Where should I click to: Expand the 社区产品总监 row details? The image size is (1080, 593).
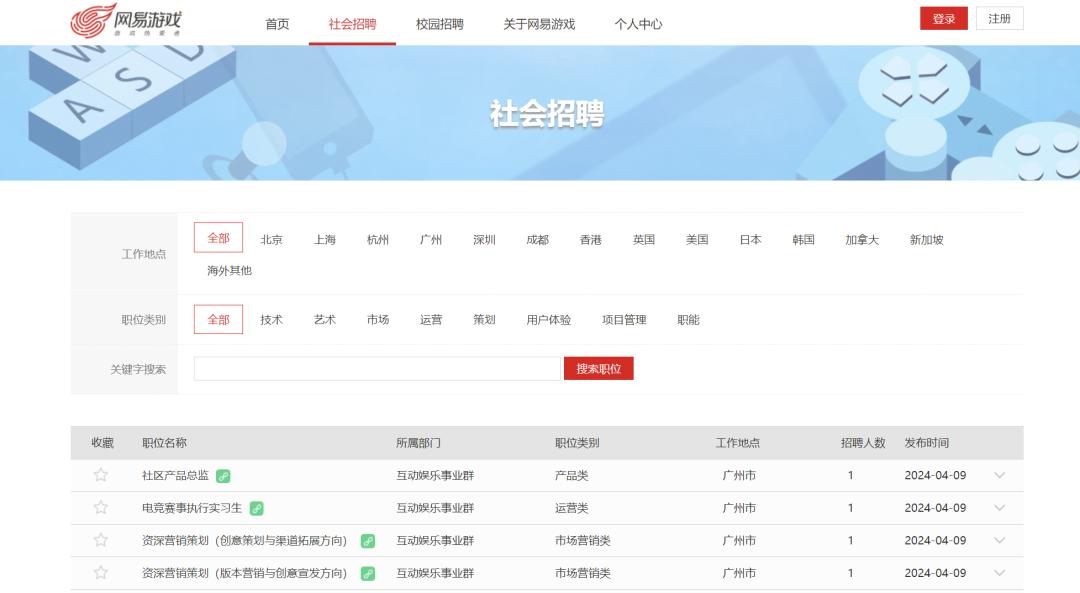[999, 475]
